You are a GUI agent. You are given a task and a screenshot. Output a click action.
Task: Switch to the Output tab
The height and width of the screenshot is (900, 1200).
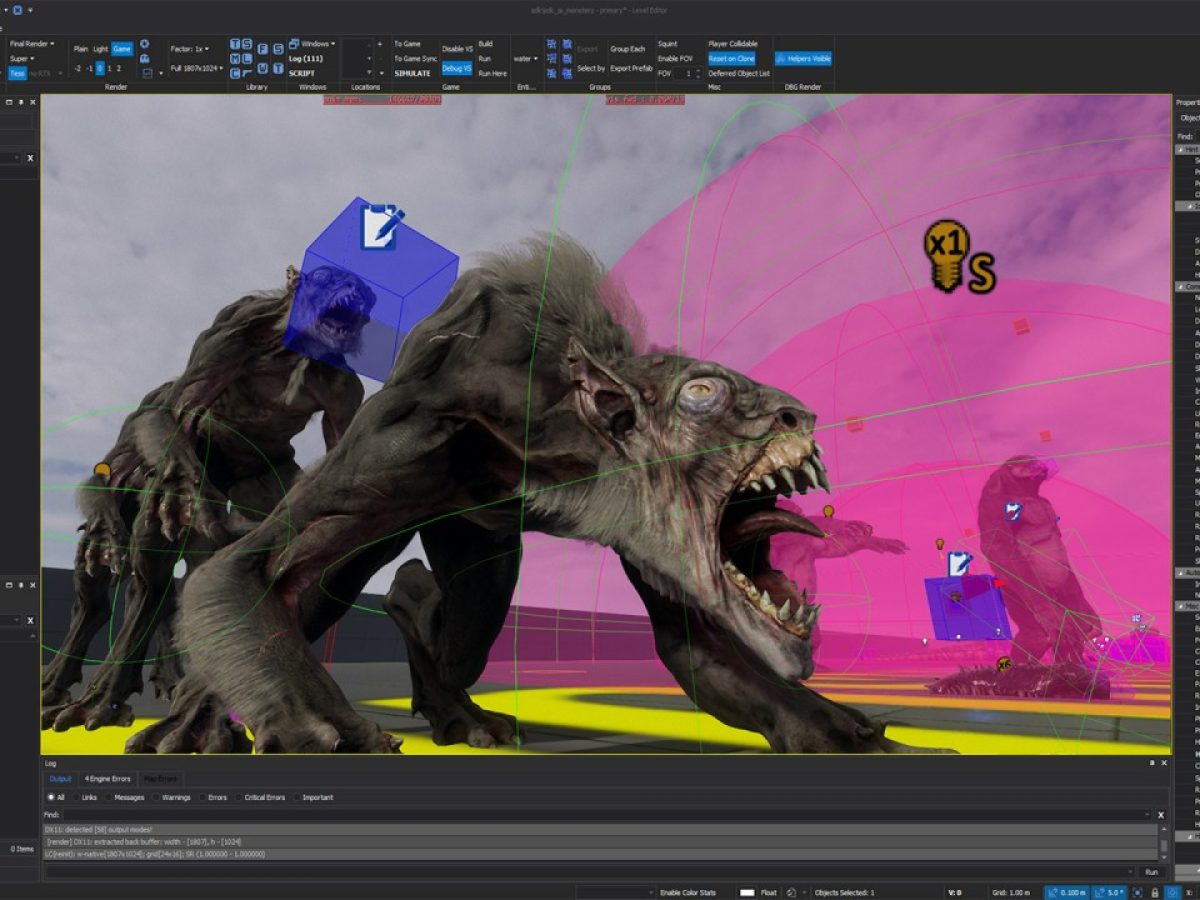[x=61, y=778]
